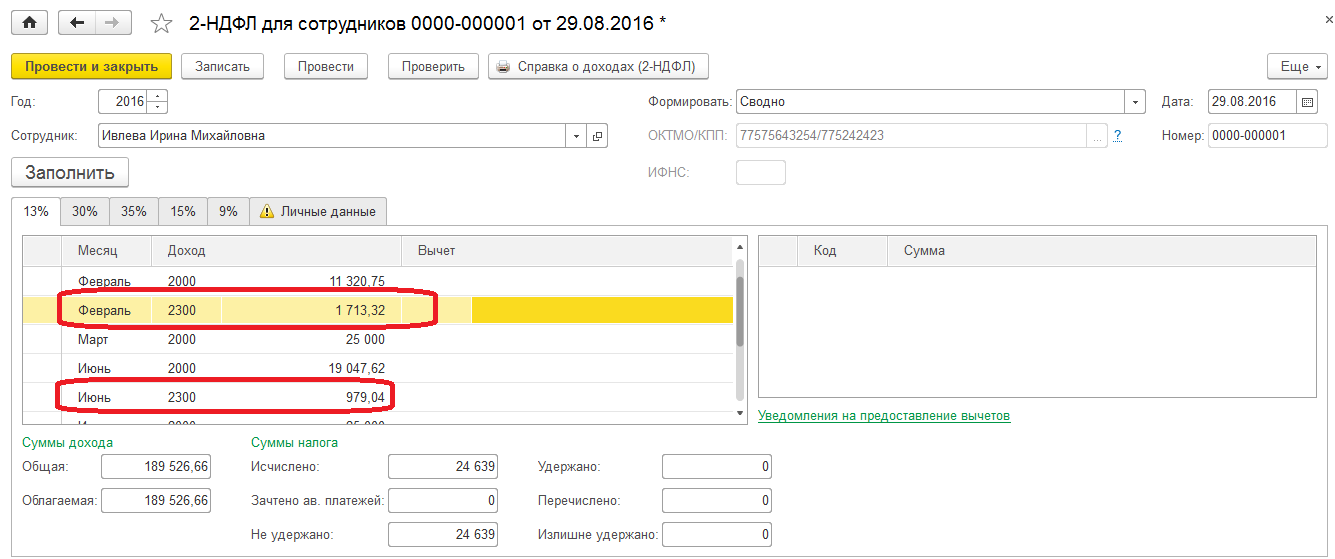Click Вычет column header
1335x559 pixels.
567,251
